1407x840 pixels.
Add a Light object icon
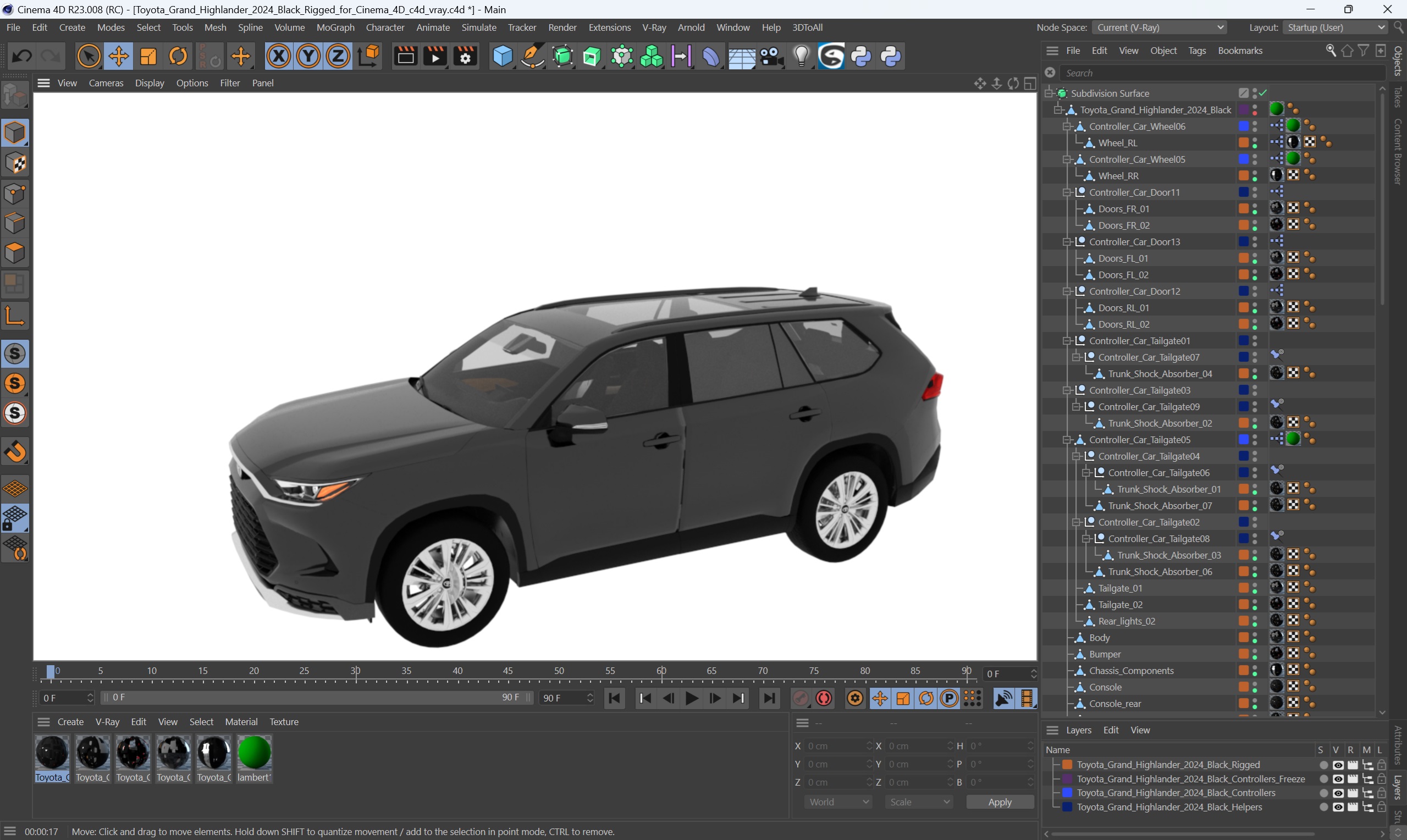tap(802, 56)
